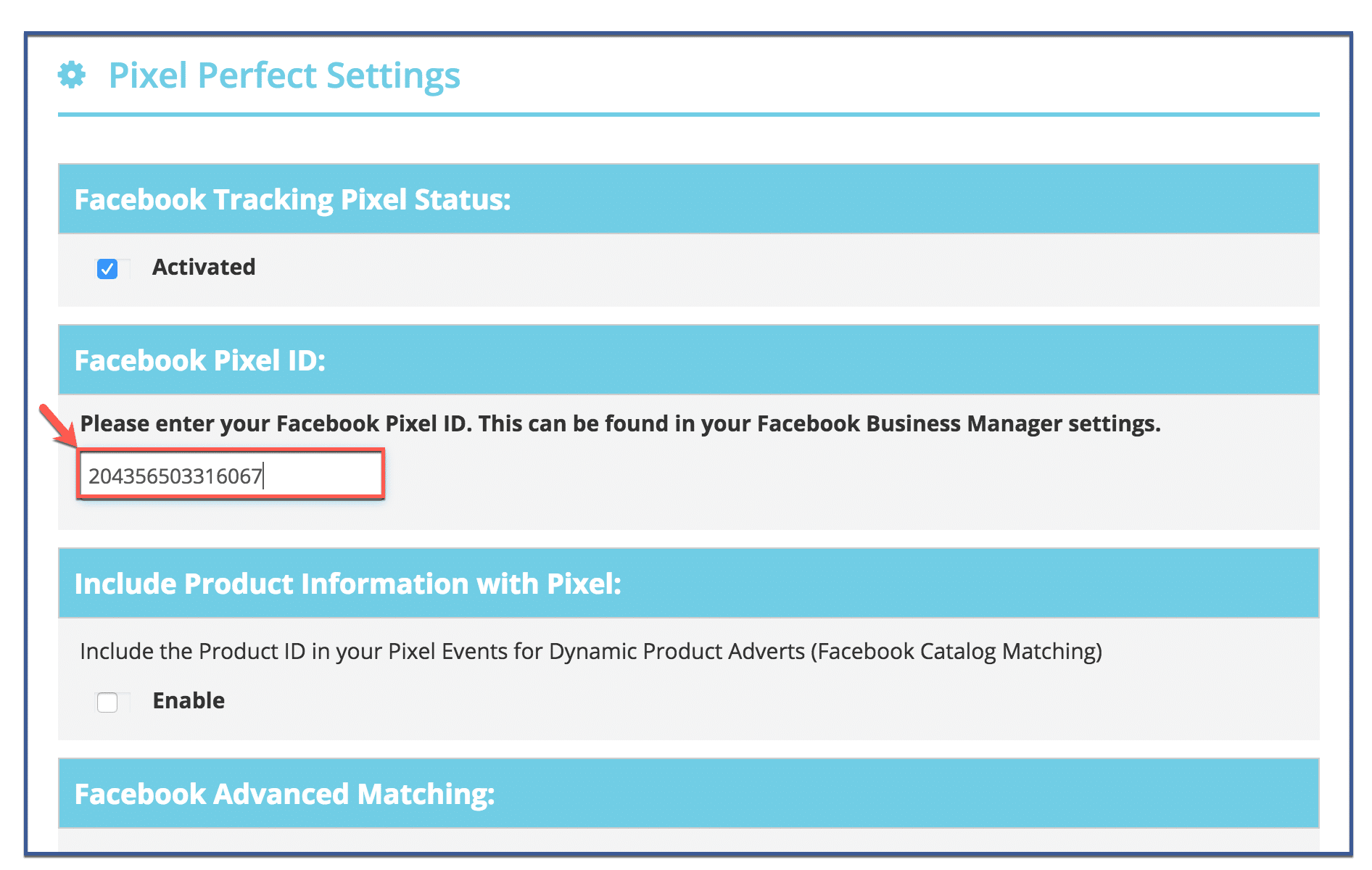Click the blue divider line under the title
This screenshot has width=1372, height=870.
688,115
